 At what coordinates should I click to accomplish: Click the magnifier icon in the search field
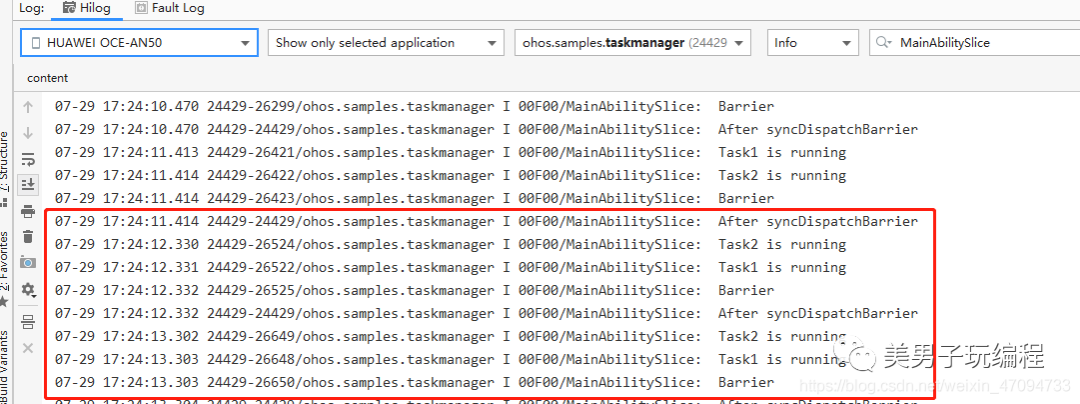(x=882, y=43)
